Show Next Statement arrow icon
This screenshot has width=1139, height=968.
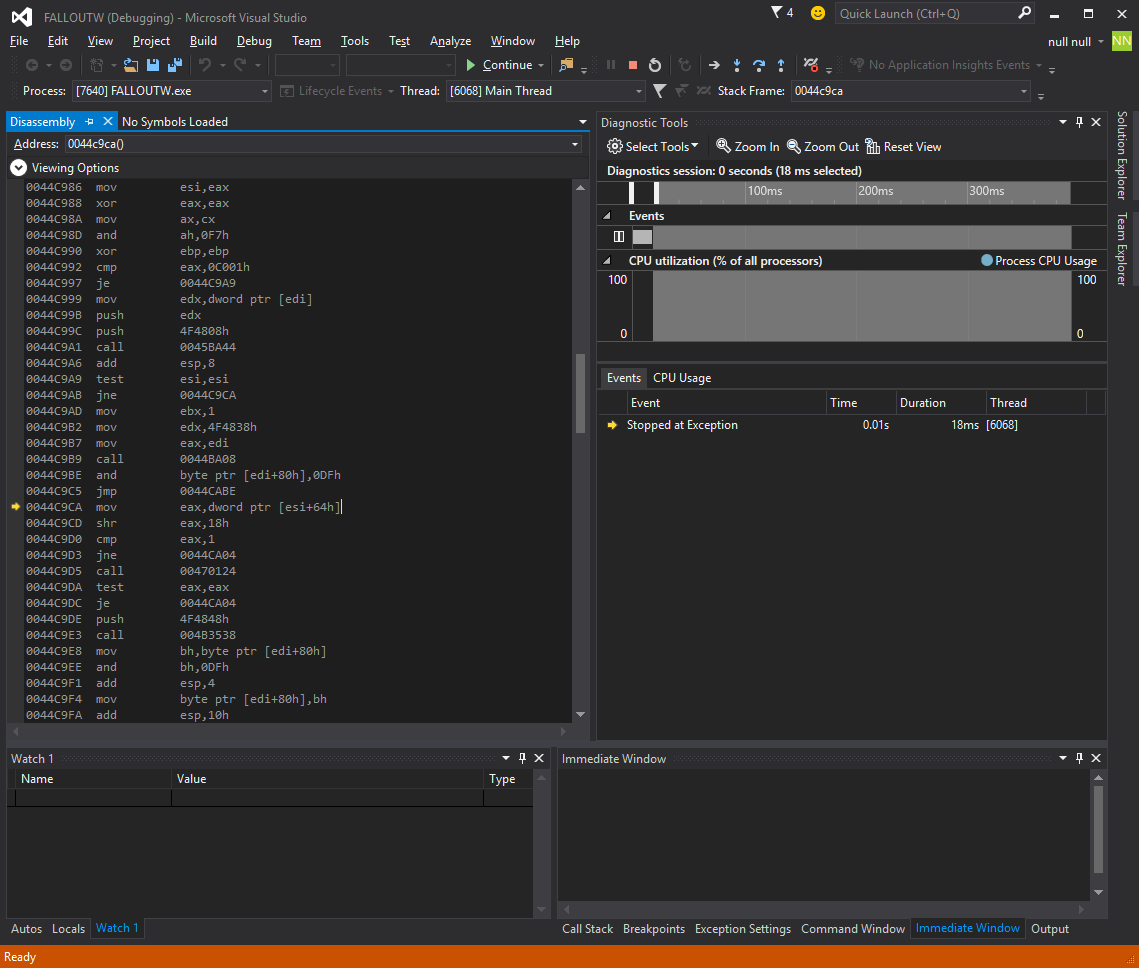(x=714, y=65)
